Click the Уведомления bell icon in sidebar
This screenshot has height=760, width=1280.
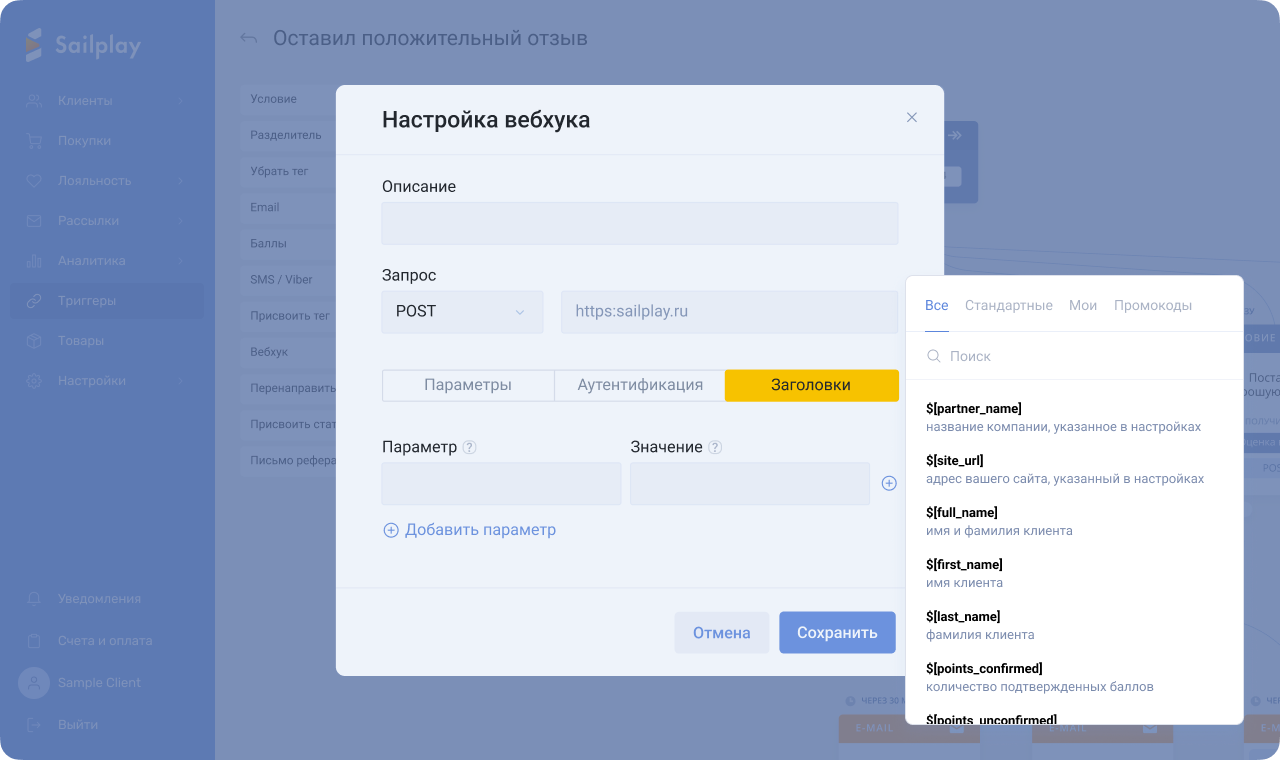coord(34,599)
